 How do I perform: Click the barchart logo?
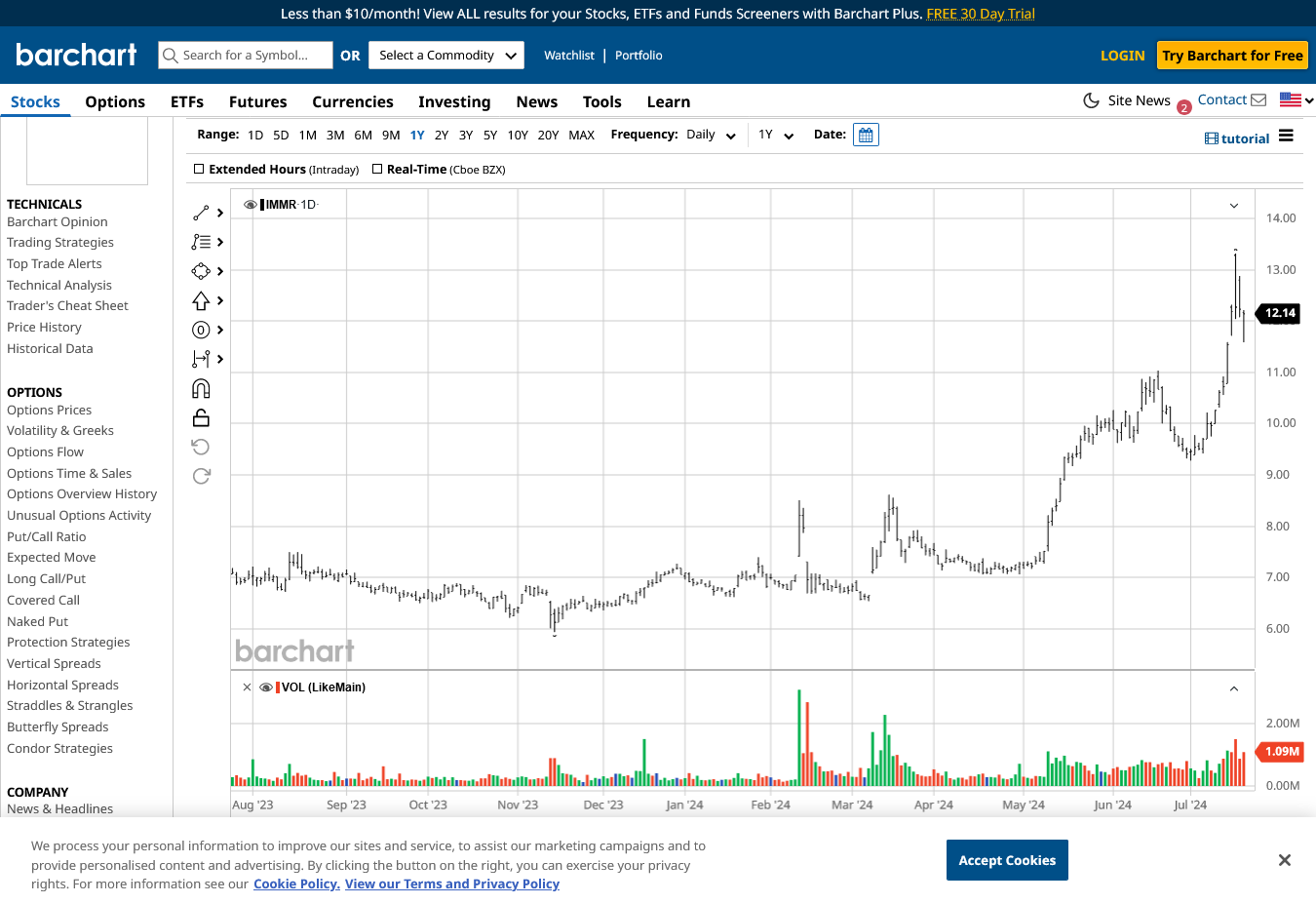click(76, 55)
